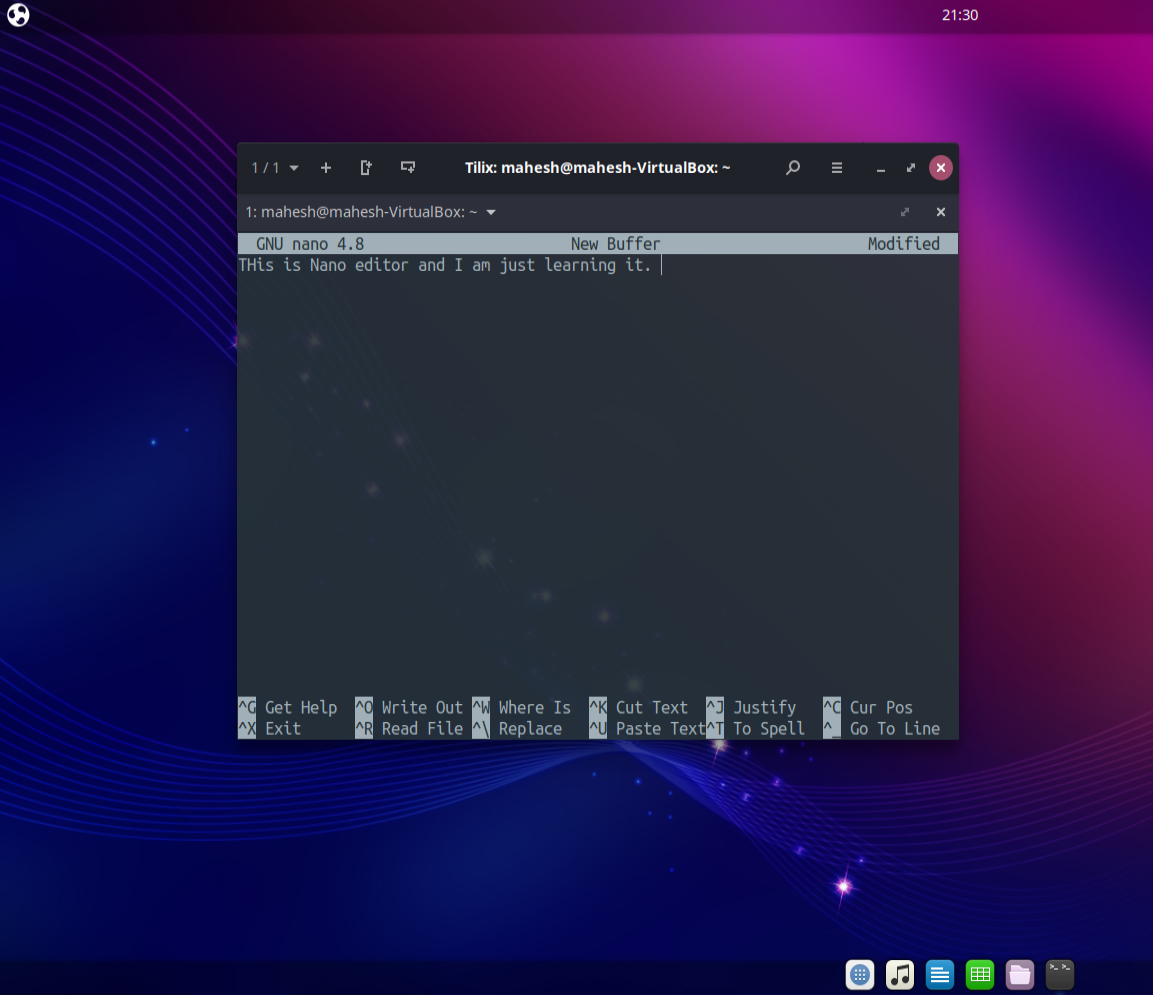Close the Tilix window with red button
The height and width of the screenshot is (995, 1153).
(x=940, y=168)
